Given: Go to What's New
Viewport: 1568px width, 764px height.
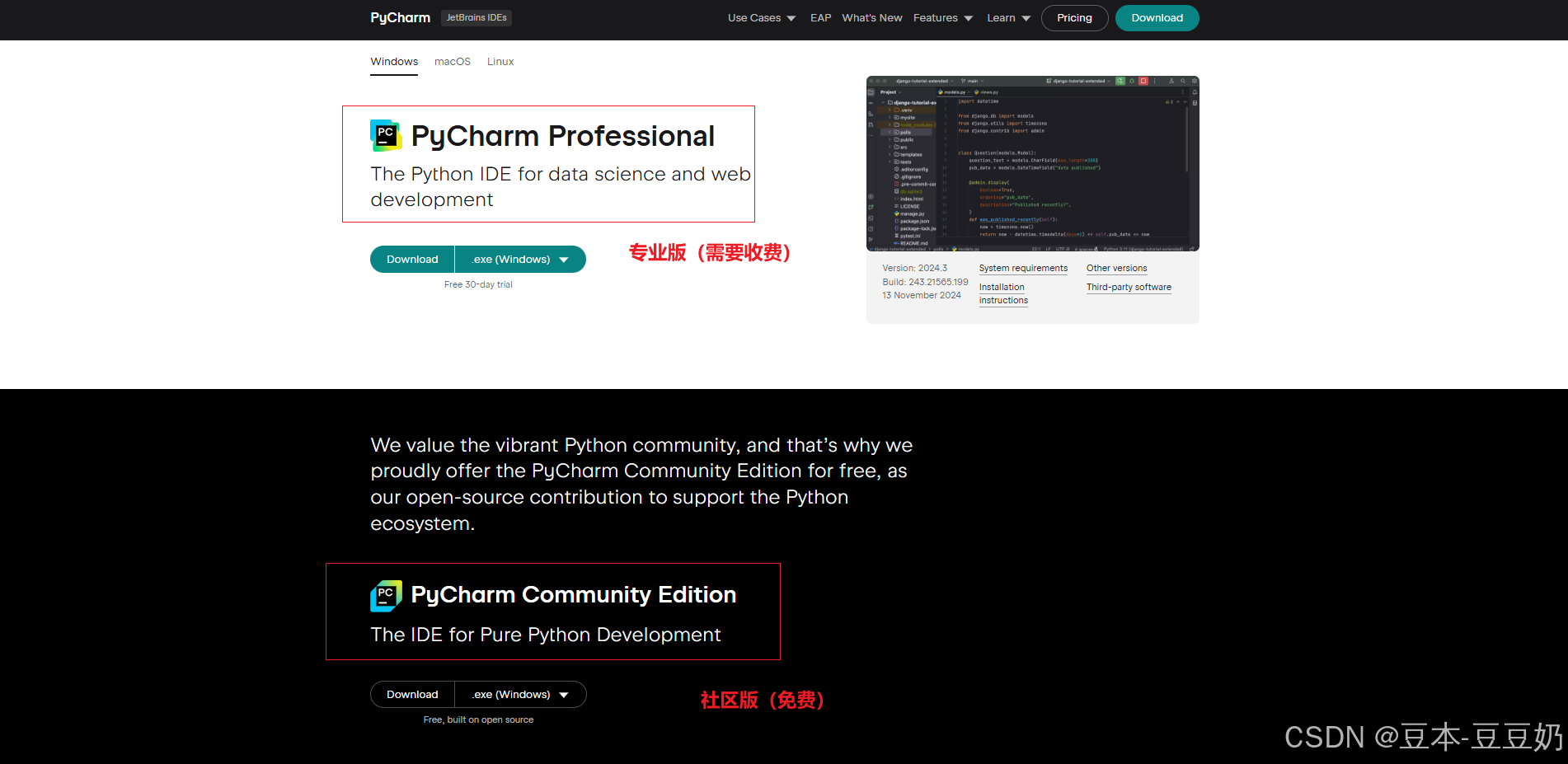Looking at the screenshot, I should tap(872, 18).
